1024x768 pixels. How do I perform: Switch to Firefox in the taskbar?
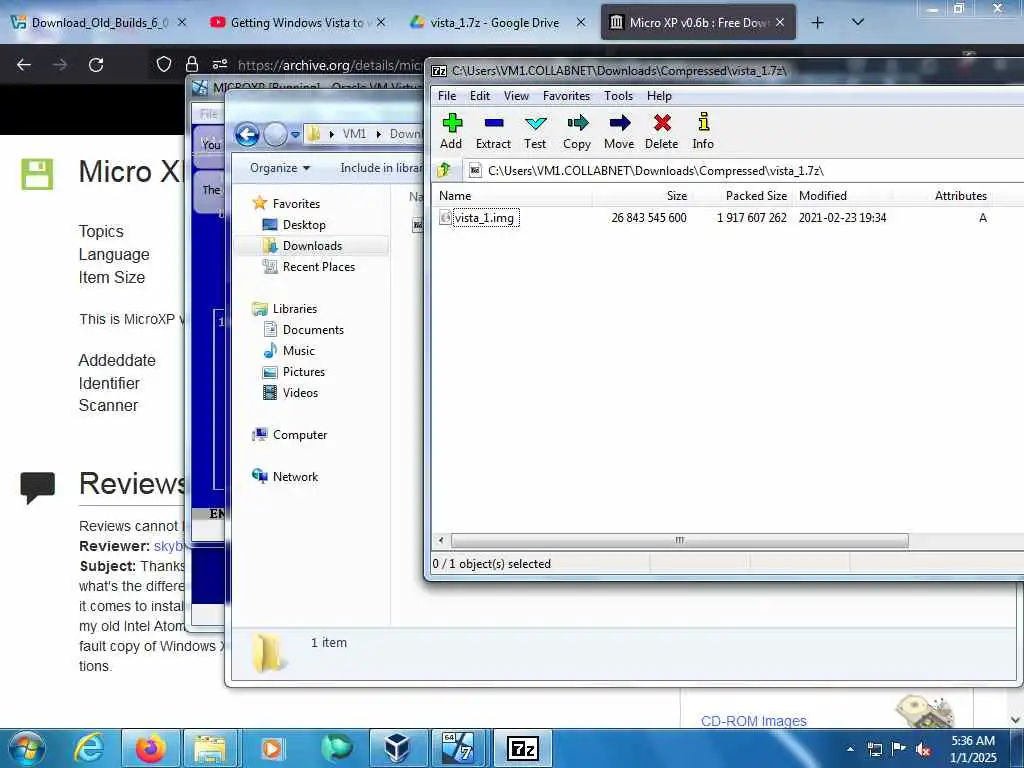click(x=150, y=748)
